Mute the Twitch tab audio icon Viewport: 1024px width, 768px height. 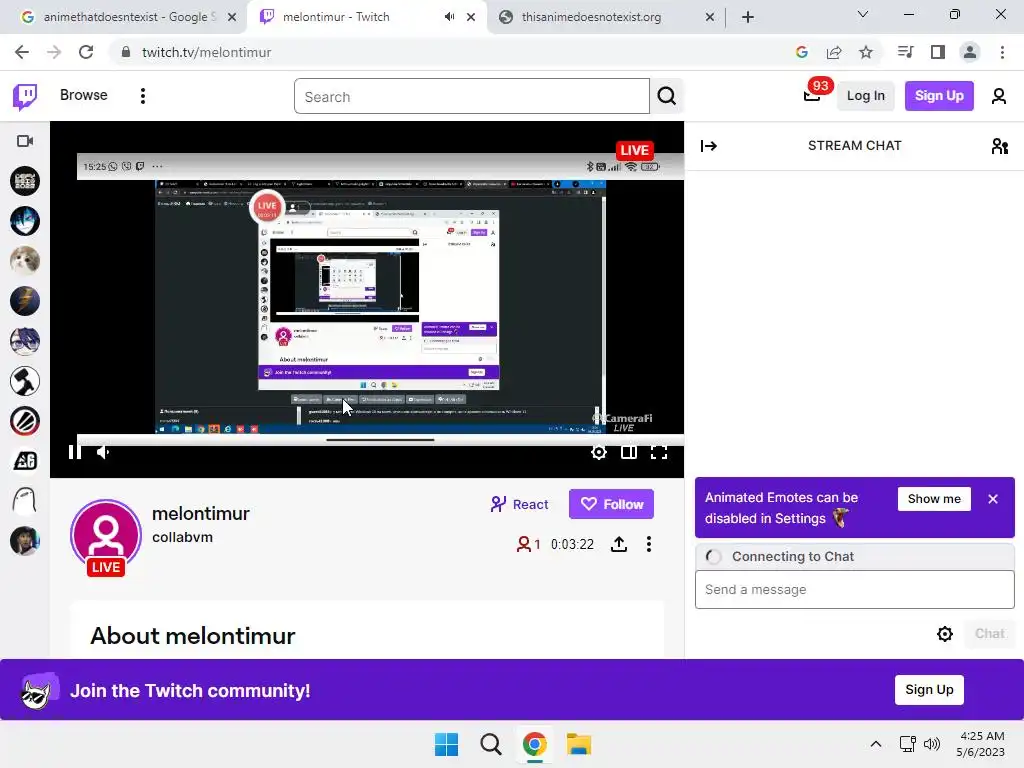(x=449, y=17)
